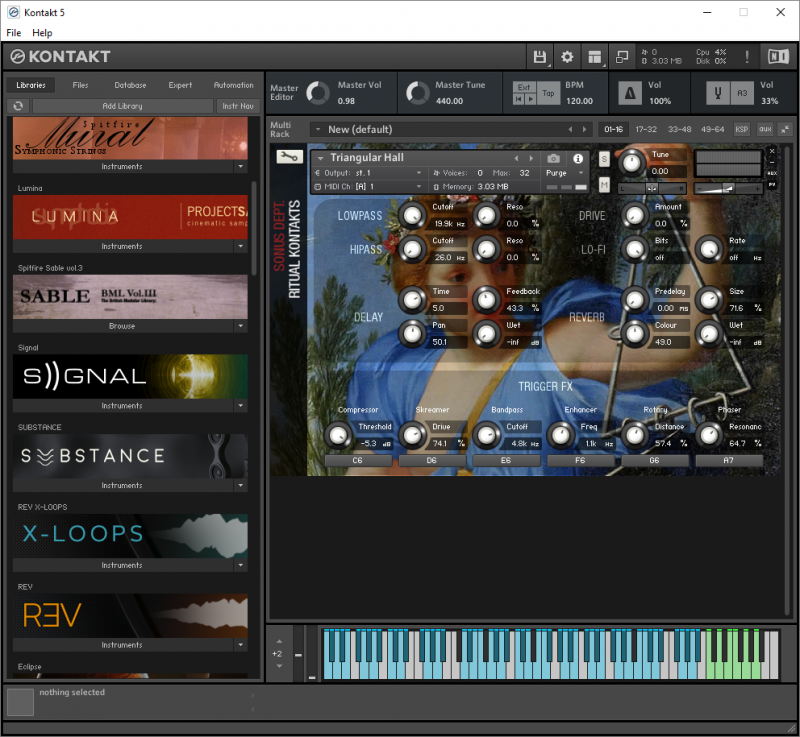Refresh the libraries list
This screenshot has width=800, height=737.
tap(18, 106)
